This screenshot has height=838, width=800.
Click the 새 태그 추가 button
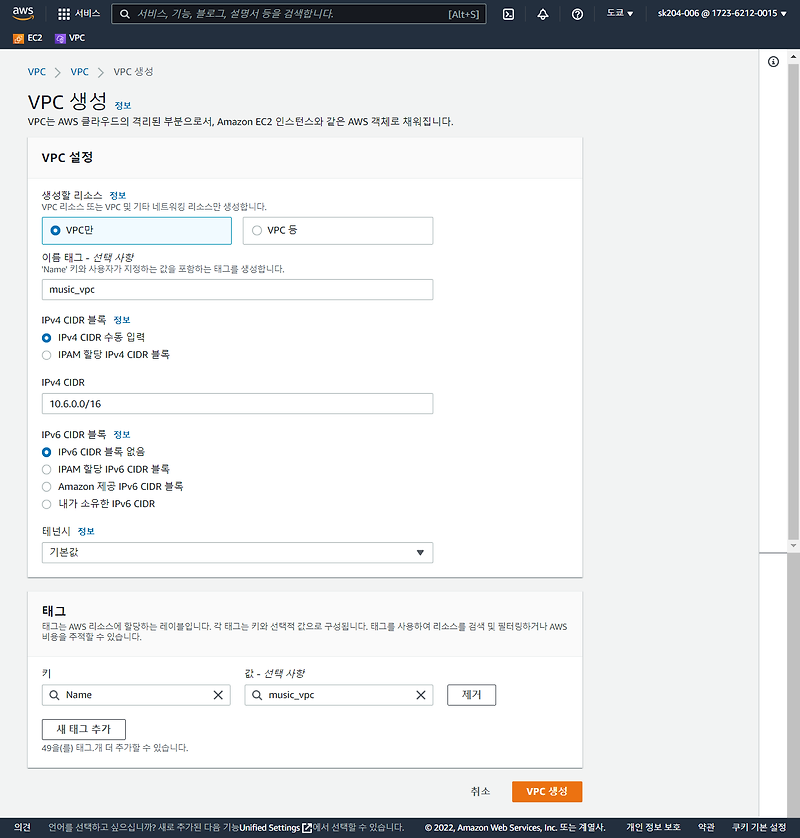(83, 729)
